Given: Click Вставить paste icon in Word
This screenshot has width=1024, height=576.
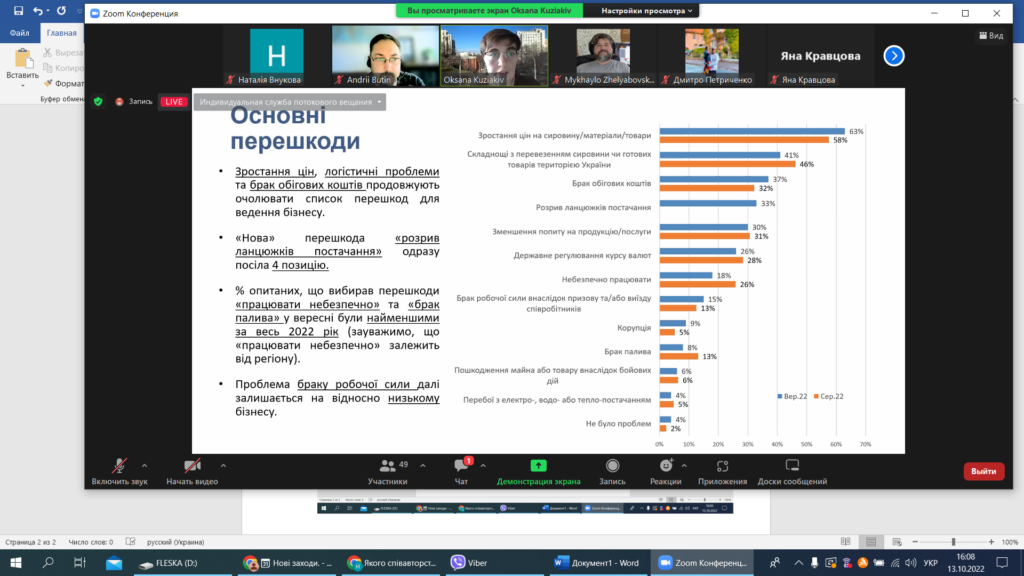Looking at the screenshot, I should 24,59.
